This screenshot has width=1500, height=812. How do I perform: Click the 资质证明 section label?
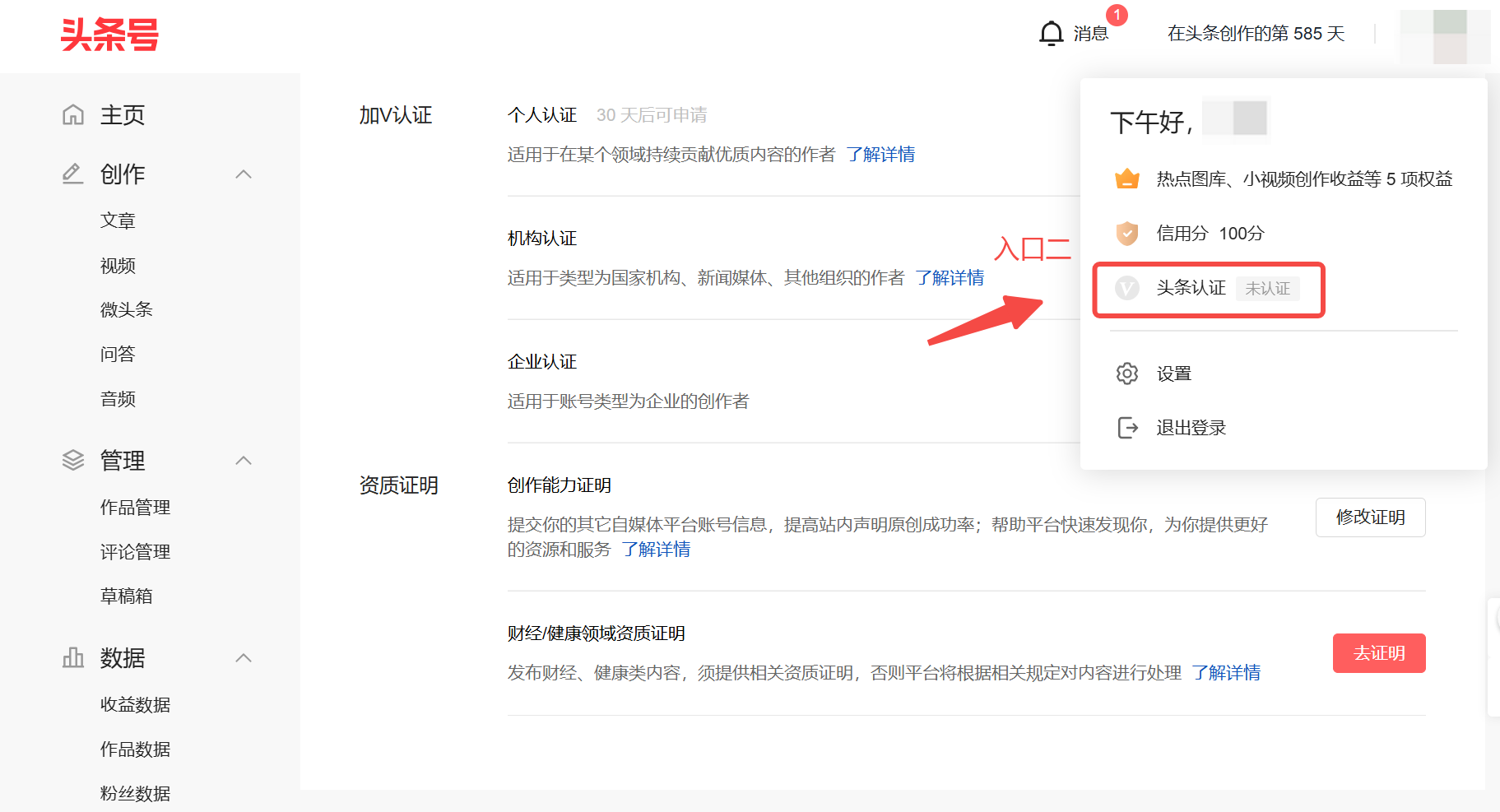pyautogui.click(x=398, y=485)
